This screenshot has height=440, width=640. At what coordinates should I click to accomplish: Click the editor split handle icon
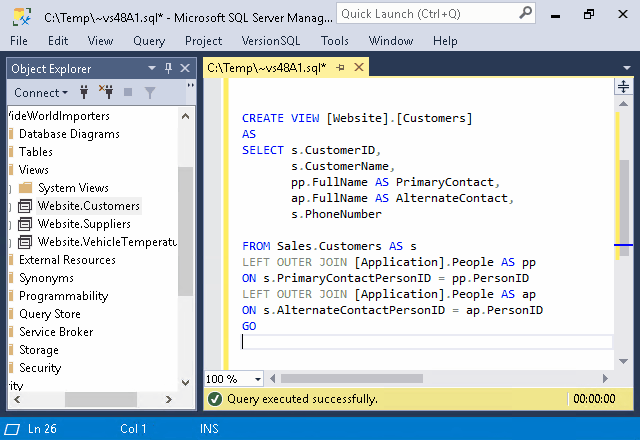623,89
